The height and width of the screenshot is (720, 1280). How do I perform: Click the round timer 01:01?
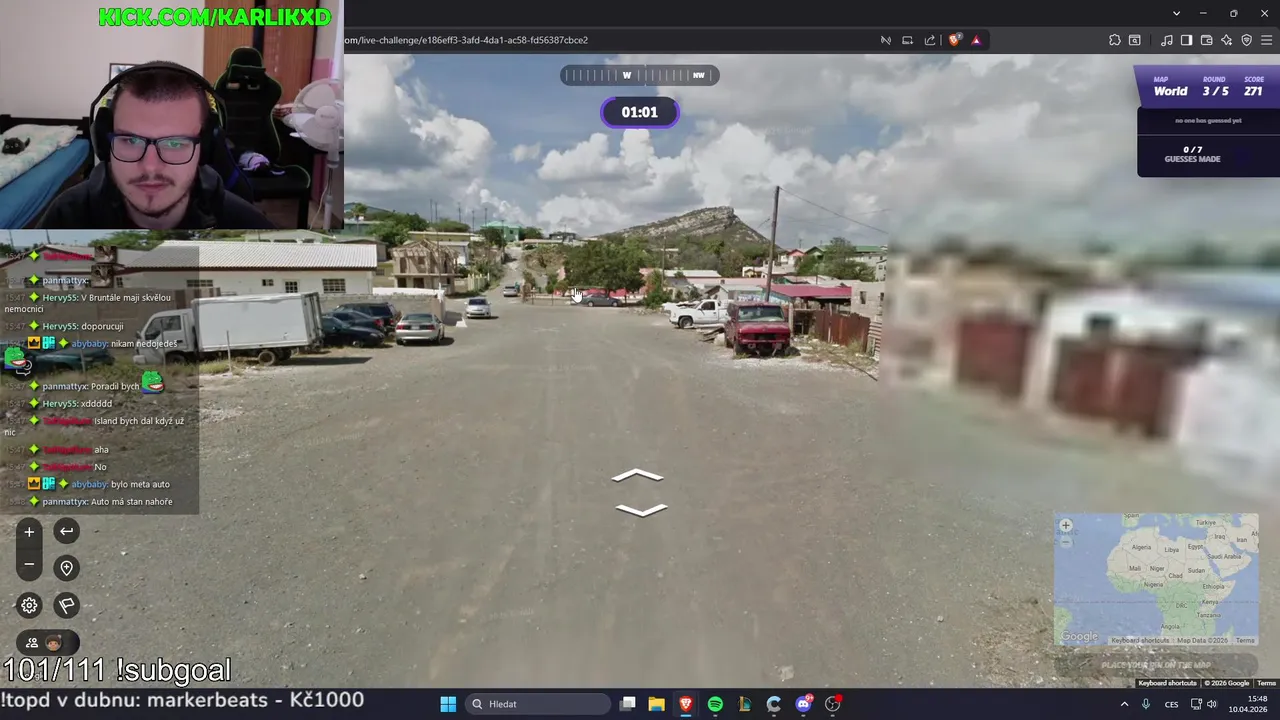pos(640,112)
